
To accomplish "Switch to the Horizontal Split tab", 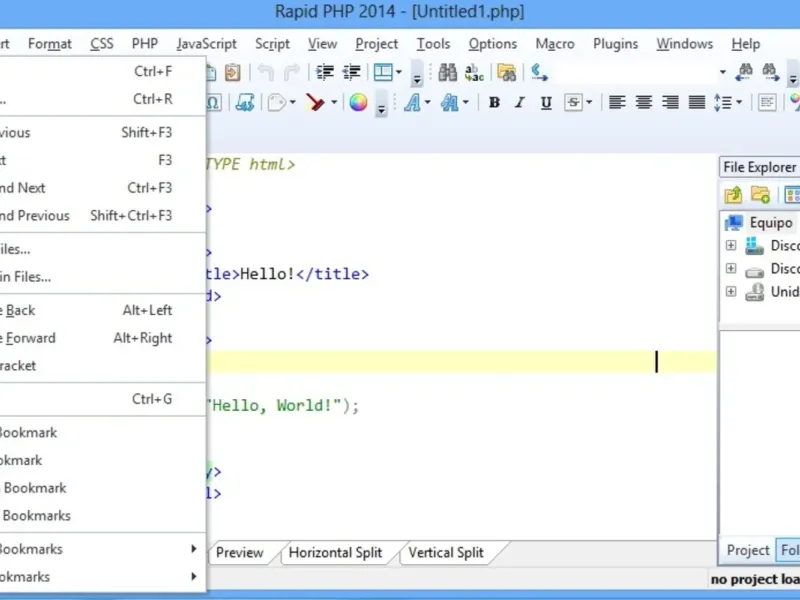I will [335, 553].
